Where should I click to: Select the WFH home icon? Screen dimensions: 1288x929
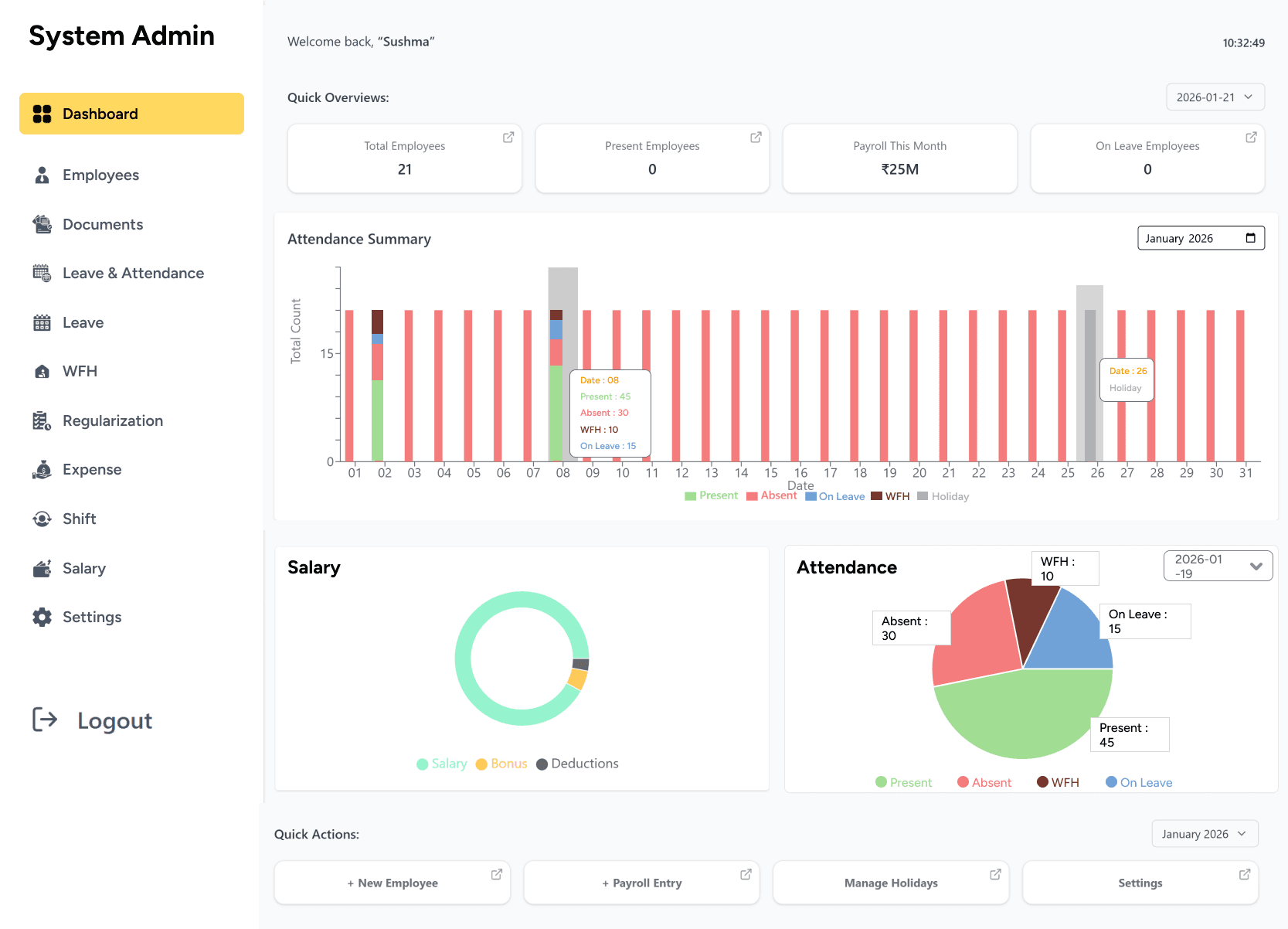(42, 371)
